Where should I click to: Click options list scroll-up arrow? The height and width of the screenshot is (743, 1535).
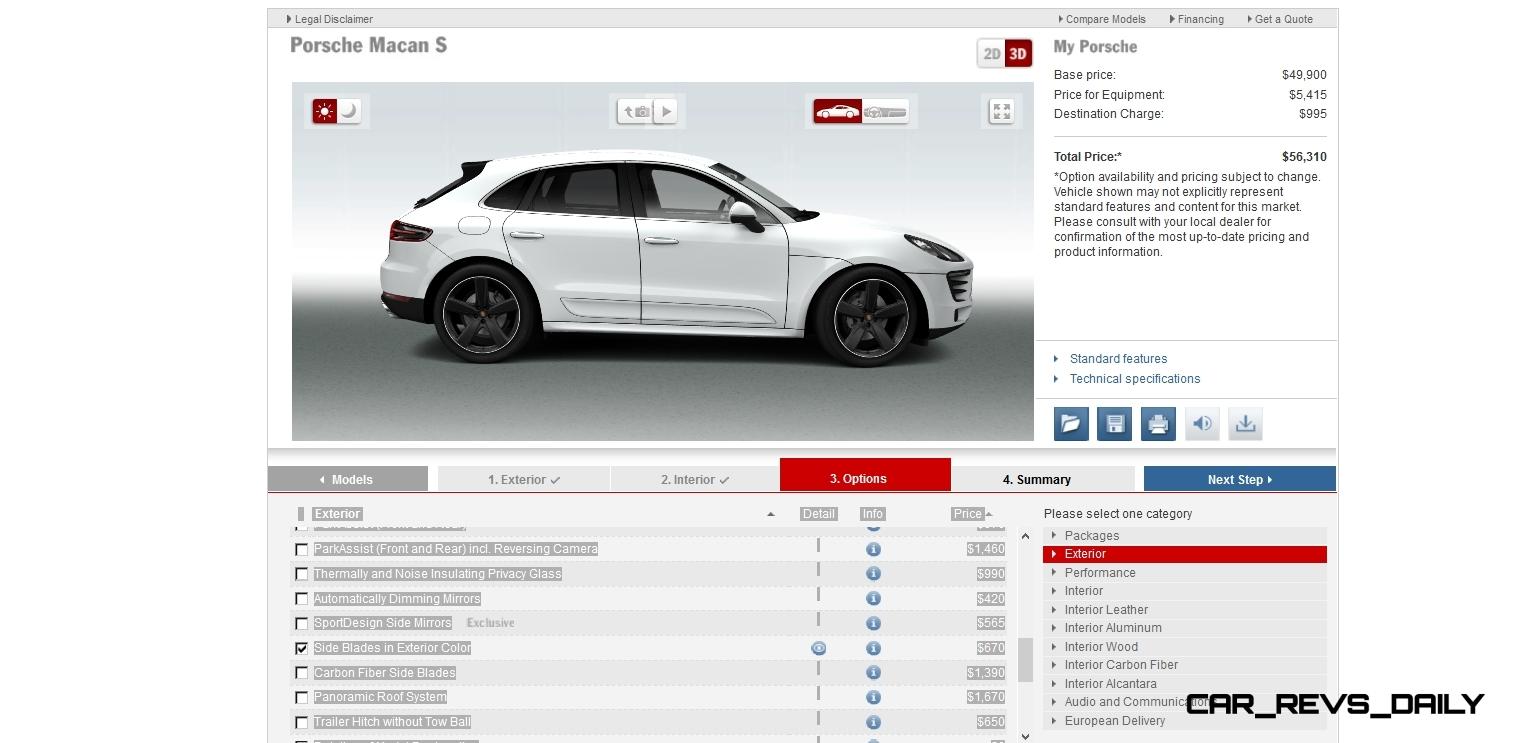coord(1025,536)
